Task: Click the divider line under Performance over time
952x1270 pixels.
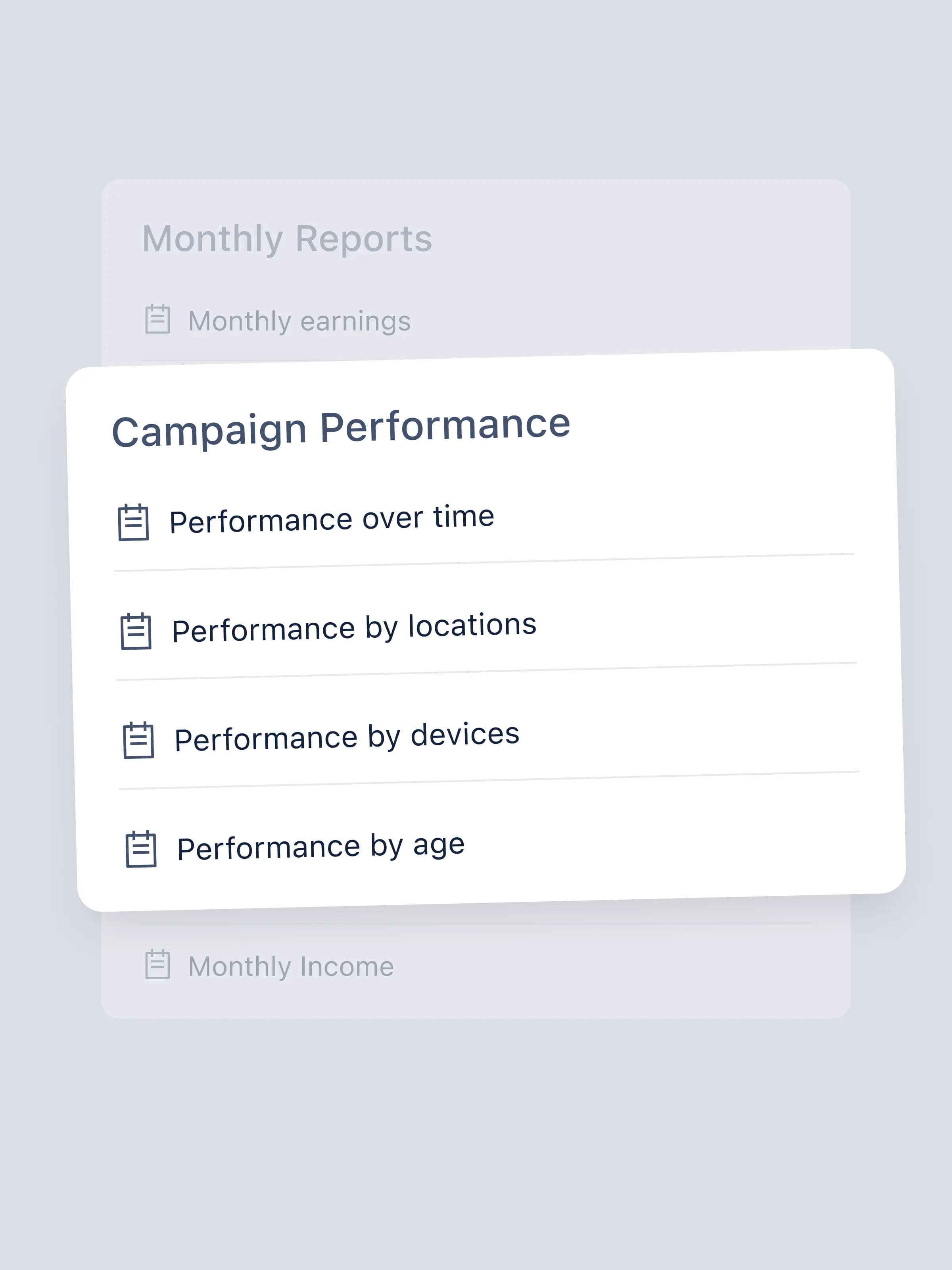Action: pyautogui.click(x=484, y=563)
